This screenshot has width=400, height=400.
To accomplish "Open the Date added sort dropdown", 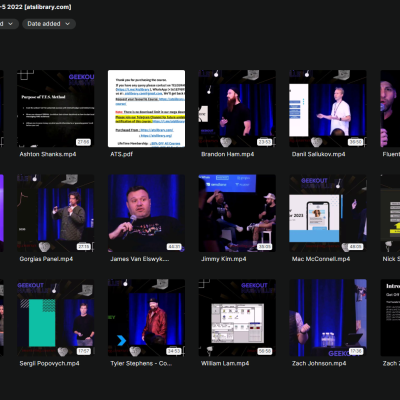I will tap(49, 24).
